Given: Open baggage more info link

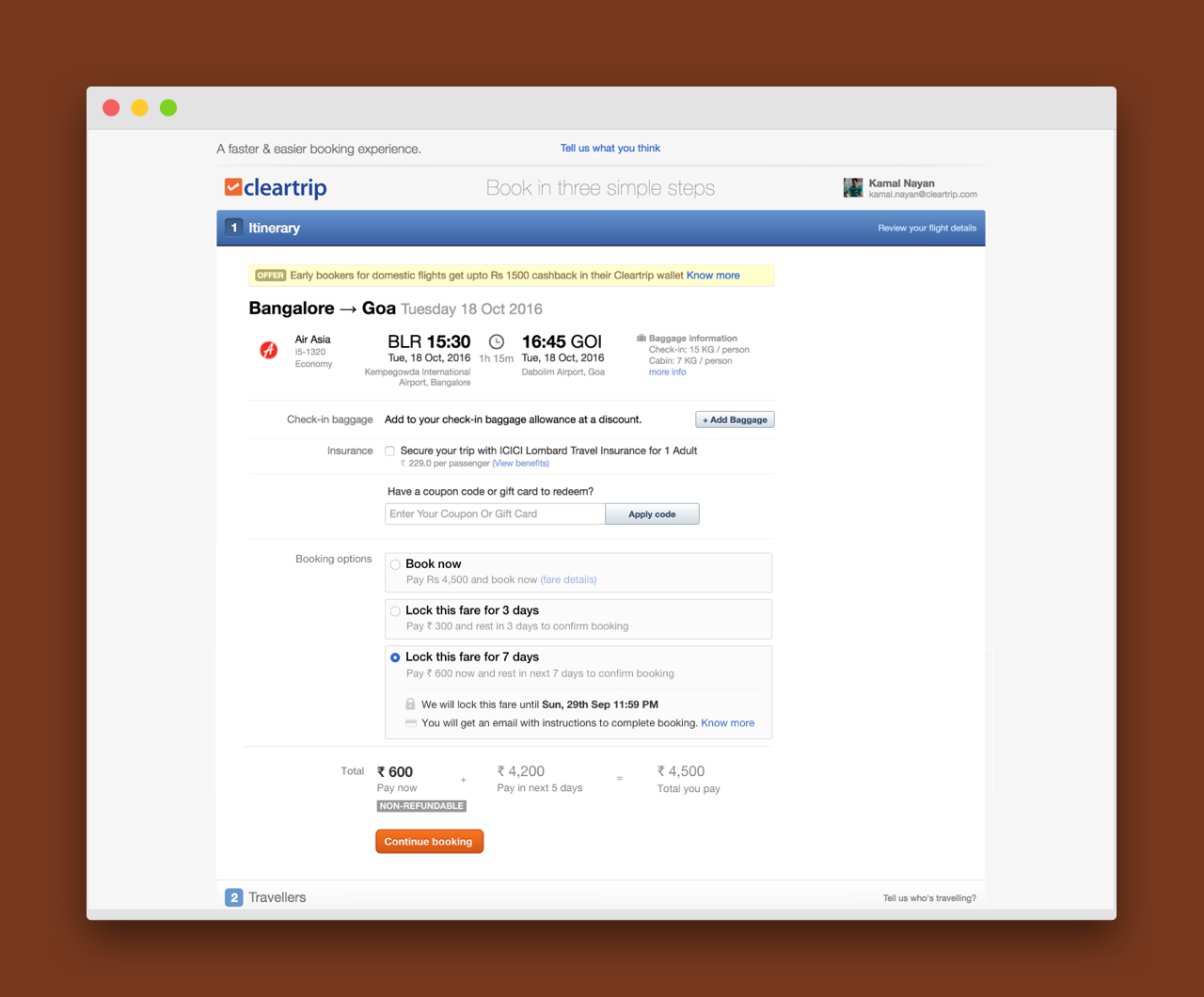Looking at the screenshot, I should [667, 372].
